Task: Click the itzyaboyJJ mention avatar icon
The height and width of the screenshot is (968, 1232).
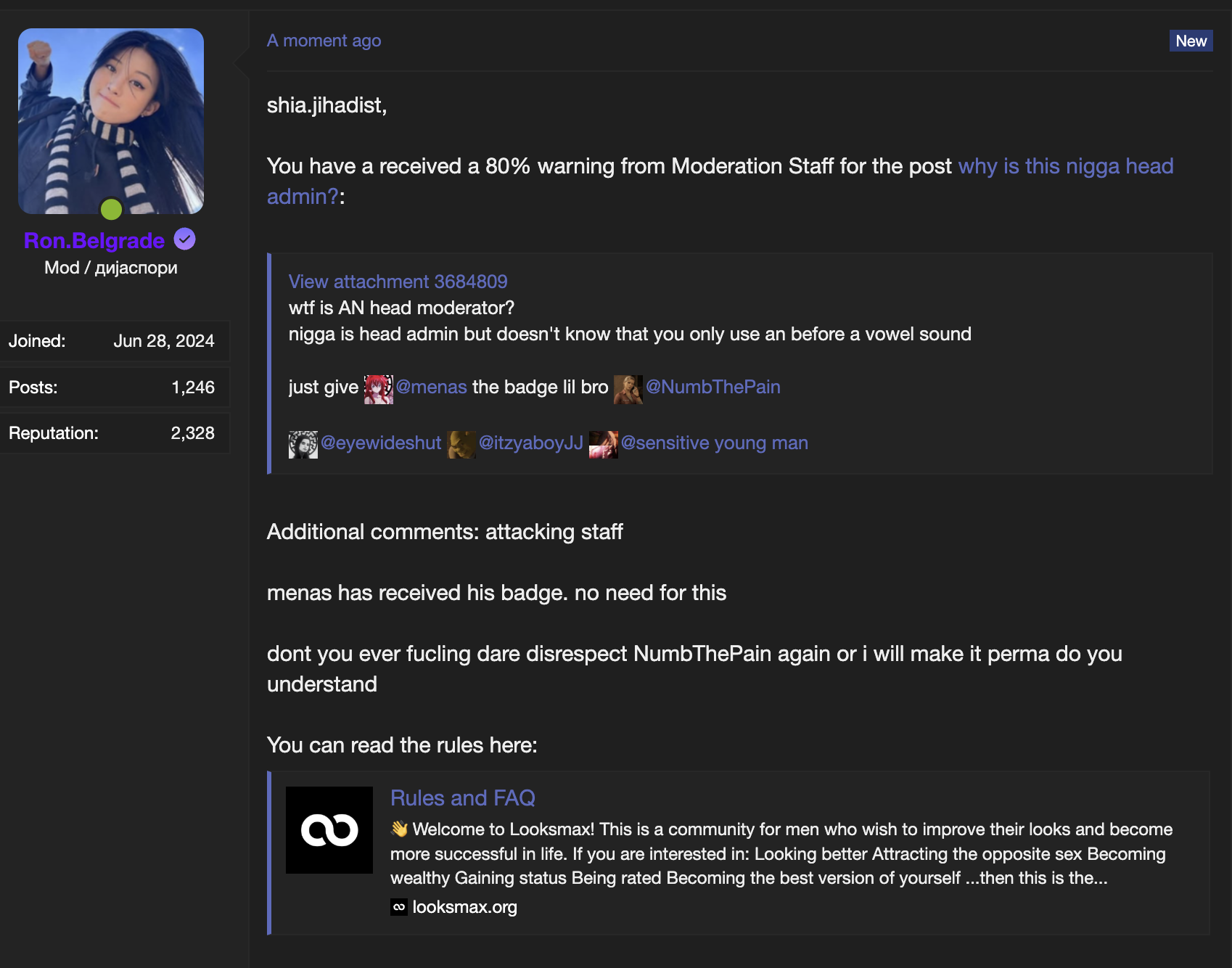Action: tap(461, 444)
